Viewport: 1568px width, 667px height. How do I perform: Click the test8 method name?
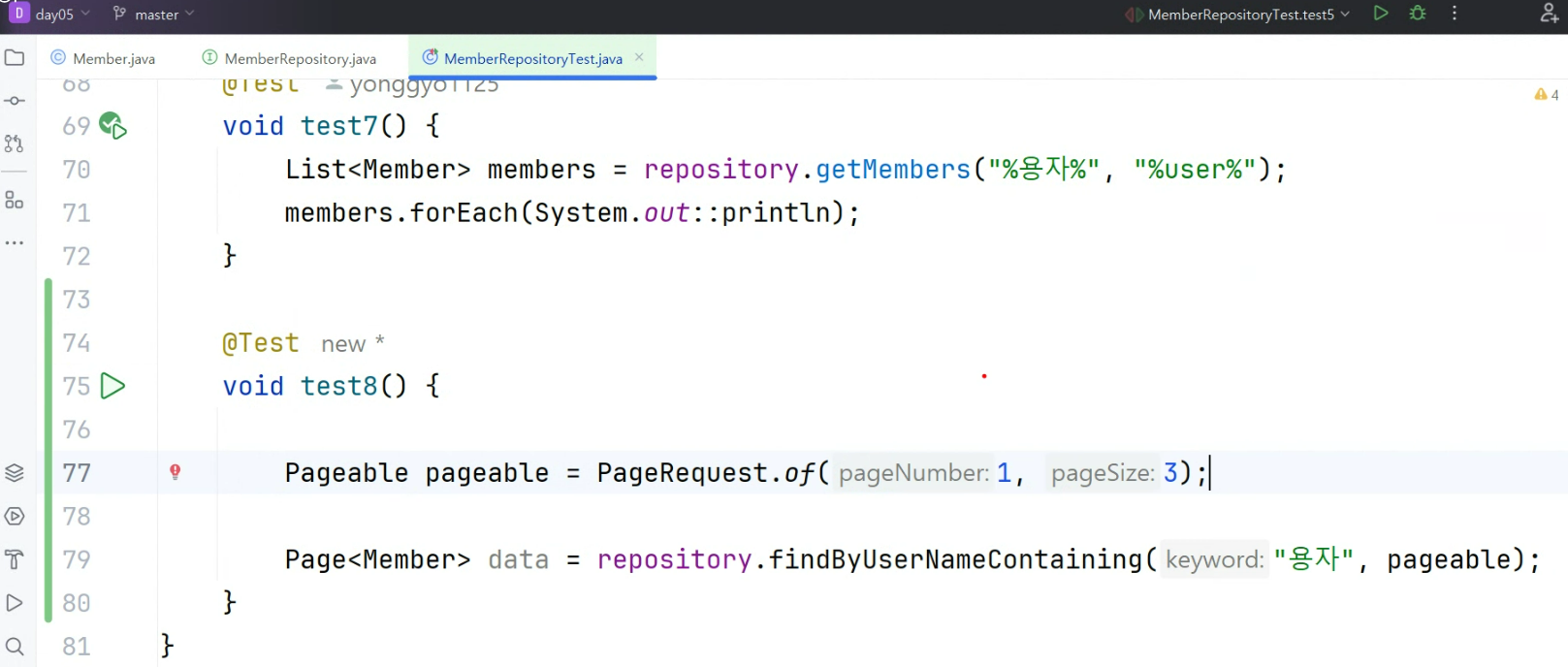point(338,386)
